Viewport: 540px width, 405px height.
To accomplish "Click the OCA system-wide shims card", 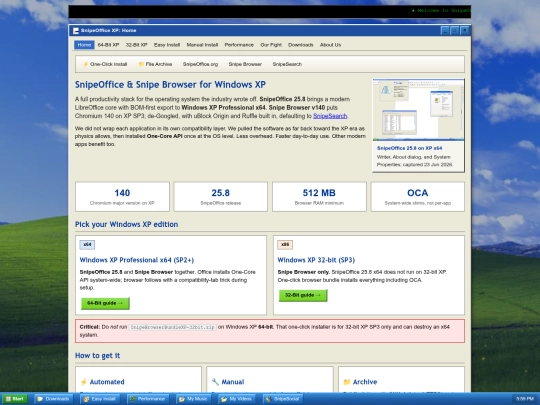I will click(x=418, y=197).
